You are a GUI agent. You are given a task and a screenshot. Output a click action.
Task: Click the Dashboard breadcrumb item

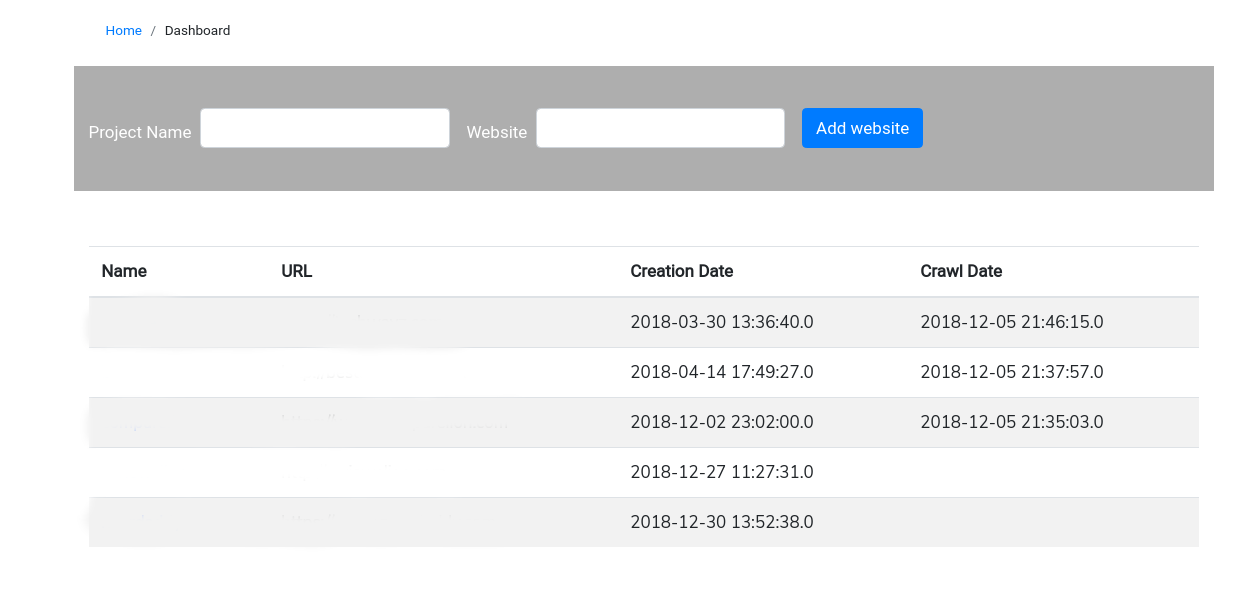[x=197, y=31]
